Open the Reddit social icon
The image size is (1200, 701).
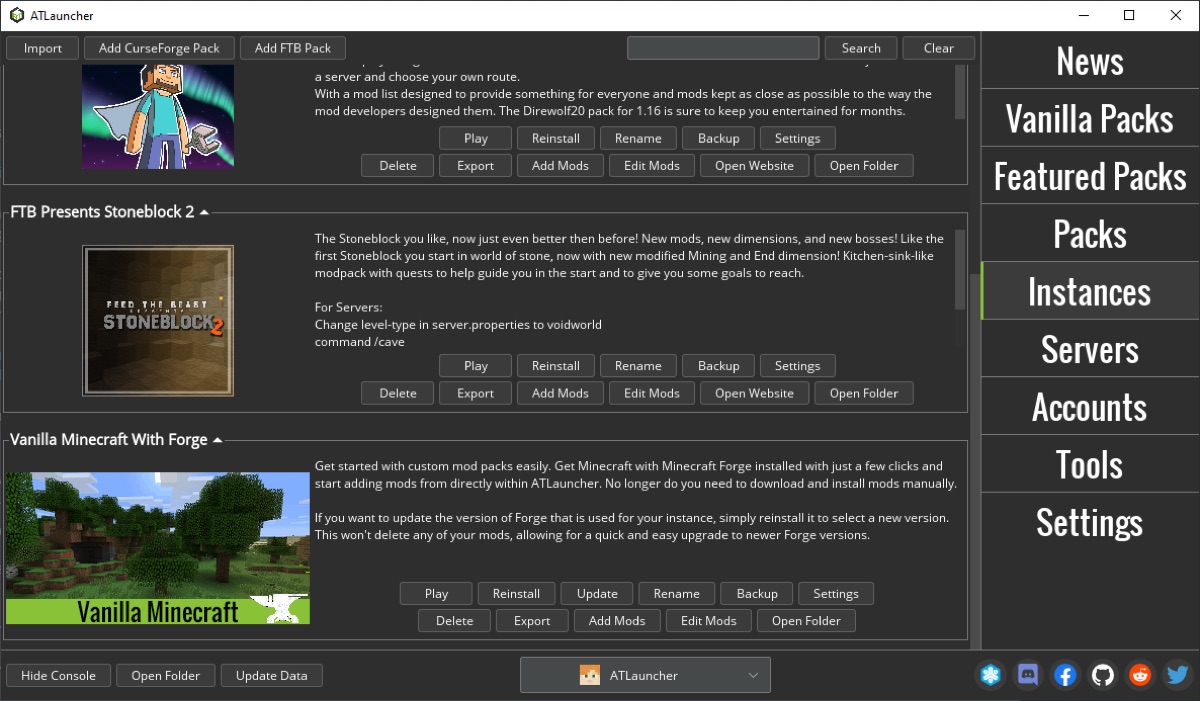pyautogui.click(x=1140, y=676)
